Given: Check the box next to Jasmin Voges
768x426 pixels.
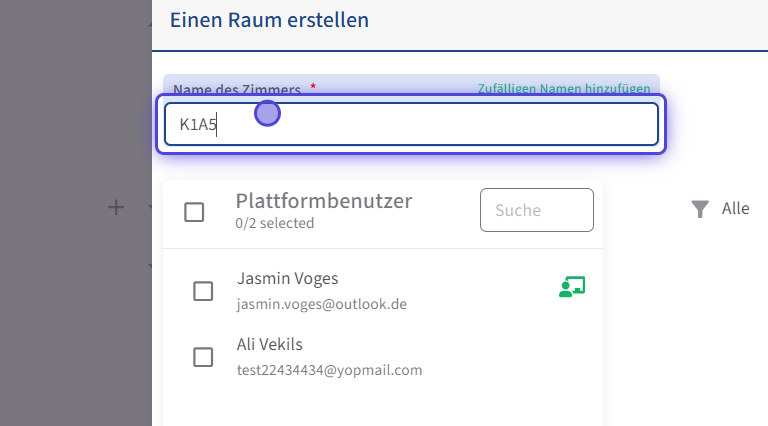Looking at the screenshot, I should [203, 291].
